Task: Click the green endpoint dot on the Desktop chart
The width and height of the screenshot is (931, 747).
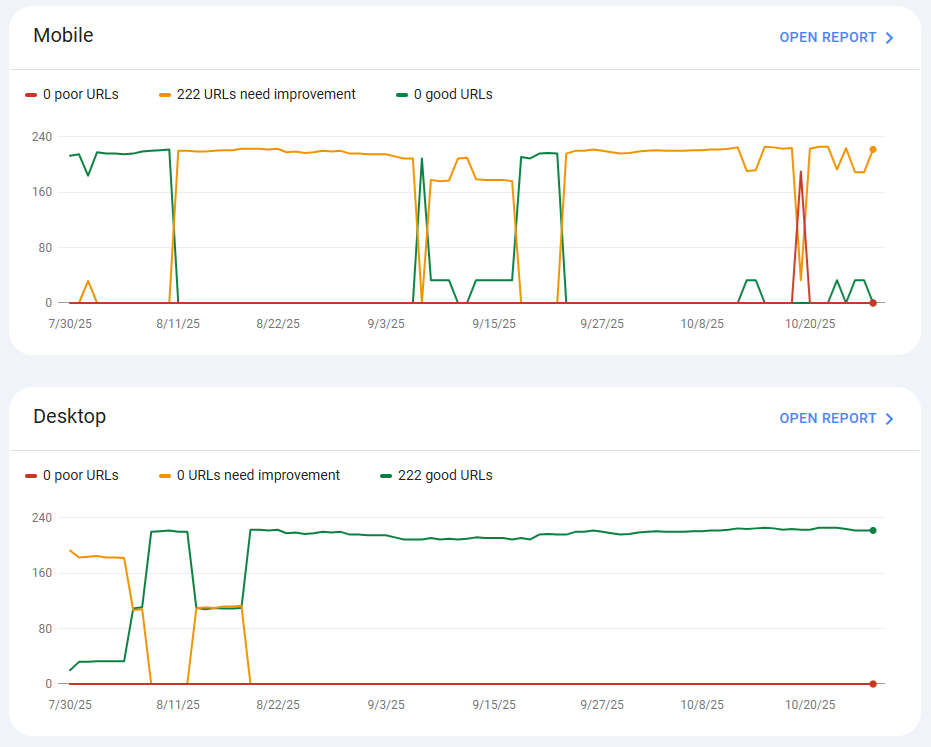Action: click(x=873, y=530)
